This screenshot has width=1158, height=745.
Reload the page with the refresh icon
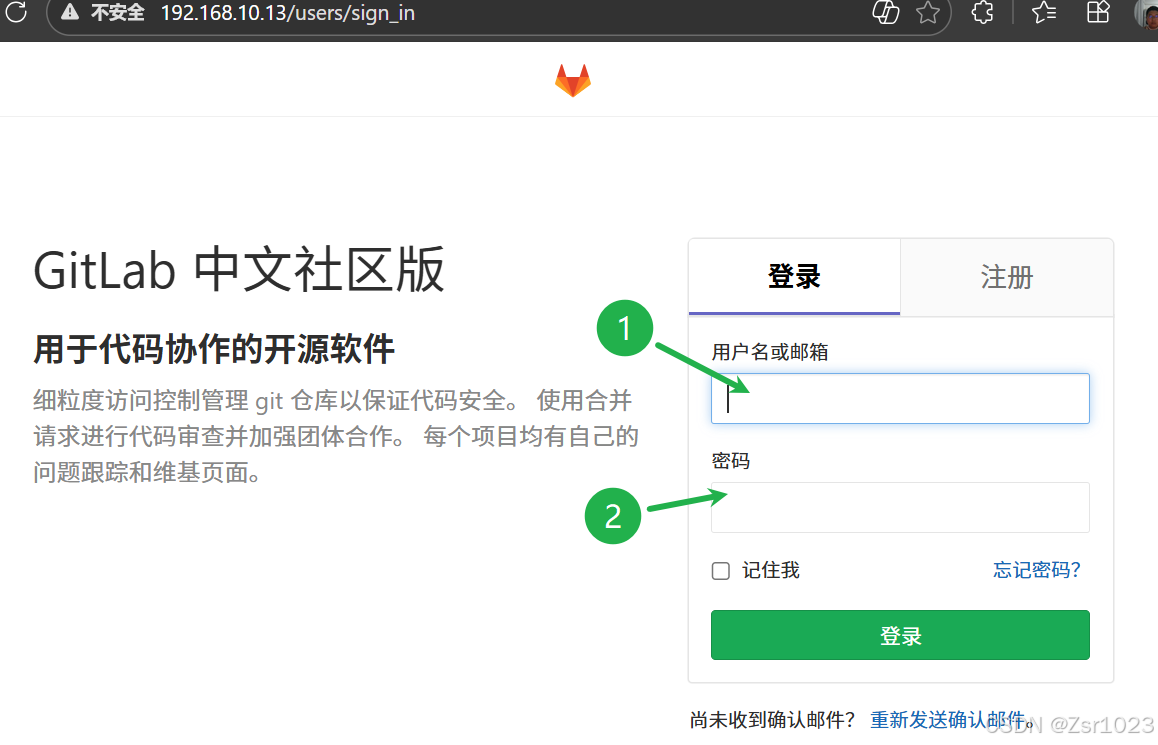(16, 12)
